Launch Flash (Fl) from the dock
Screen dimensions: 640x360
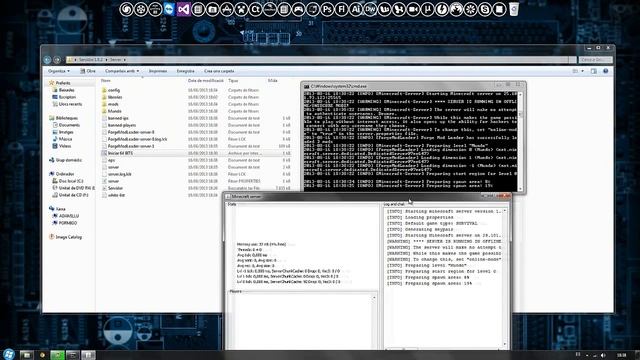pos(341,9)
